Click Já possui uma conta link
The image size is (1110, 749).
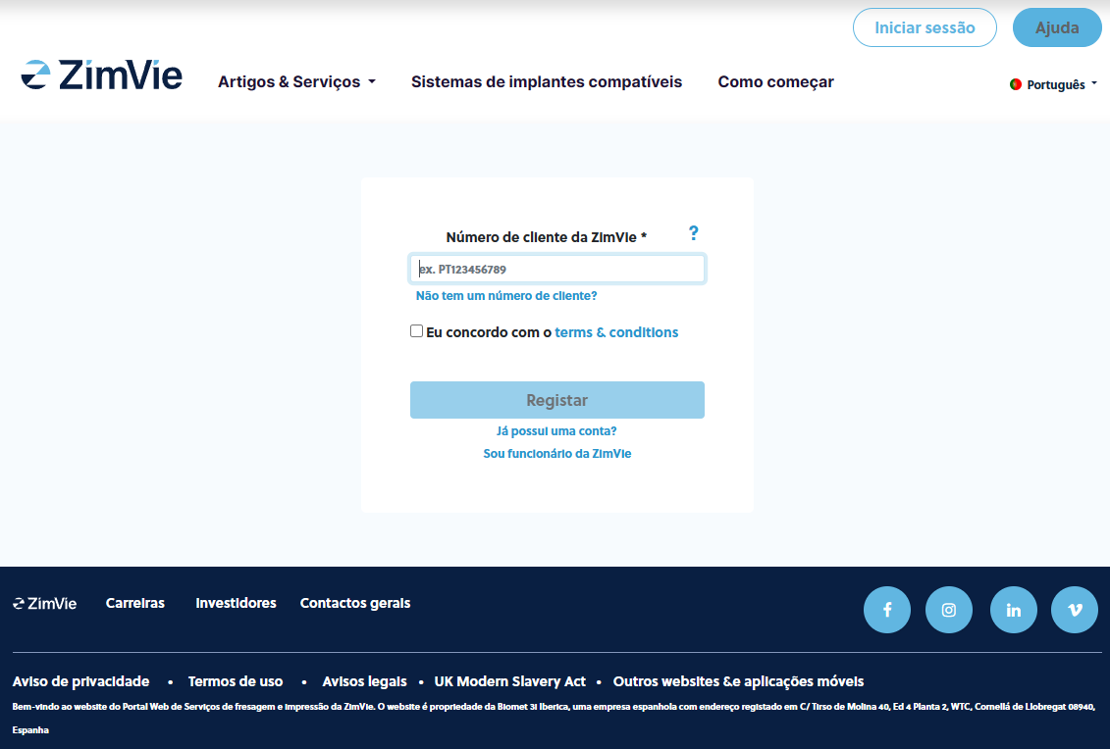click(556, 431)
